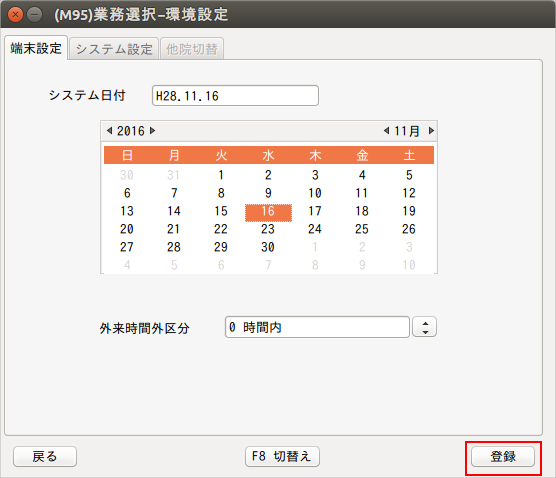Screen dimensions: 556x478
Task: Go to next month arrow beside 11月
Action: coord(431,131)
